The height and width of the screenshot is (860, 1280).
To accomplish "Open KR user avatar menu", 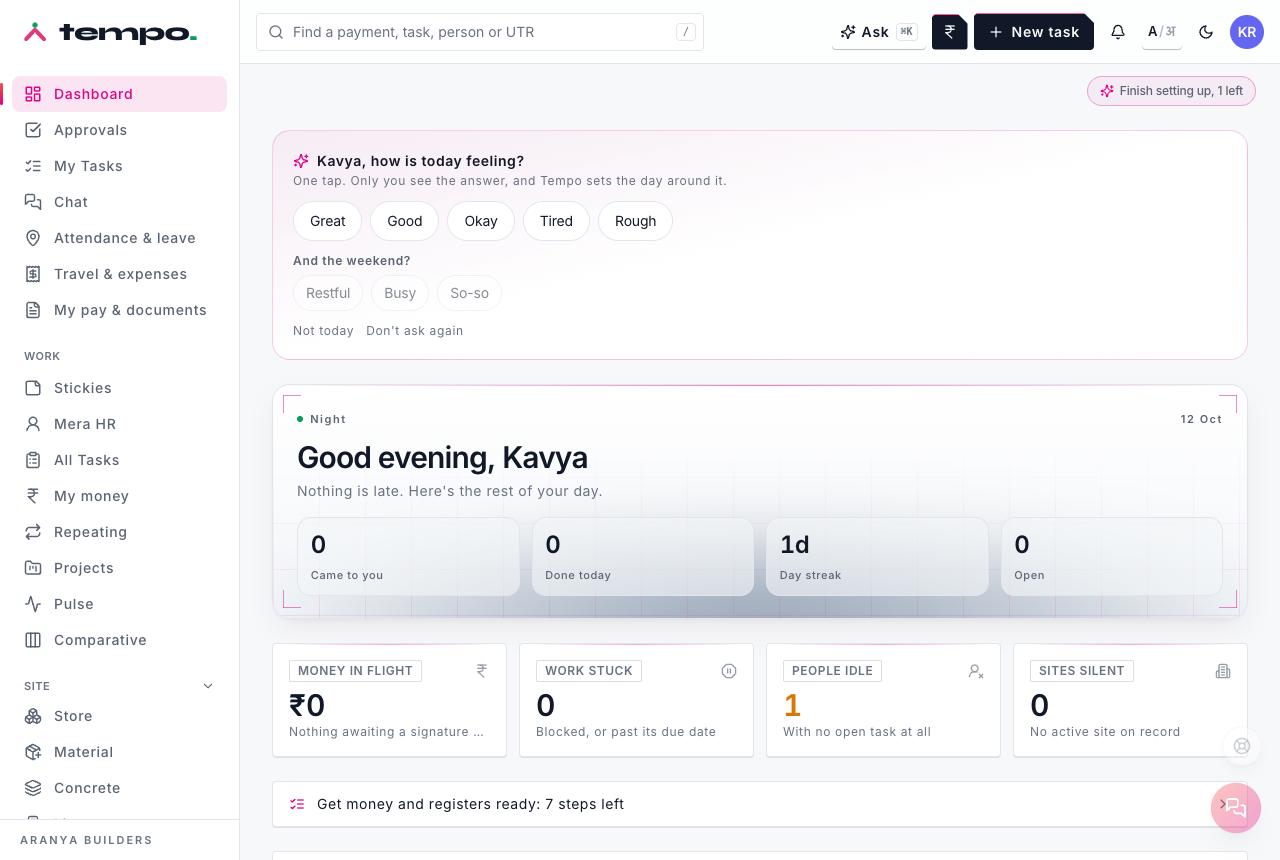I will pyautogui.click(x=1247, y=32).
